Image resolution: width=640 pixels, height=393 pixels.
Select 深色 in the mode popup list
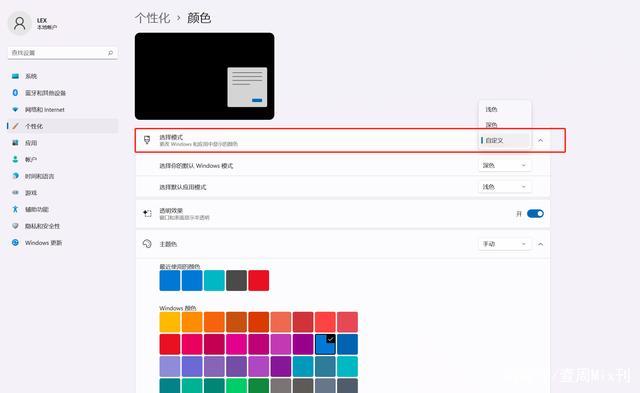505,124
